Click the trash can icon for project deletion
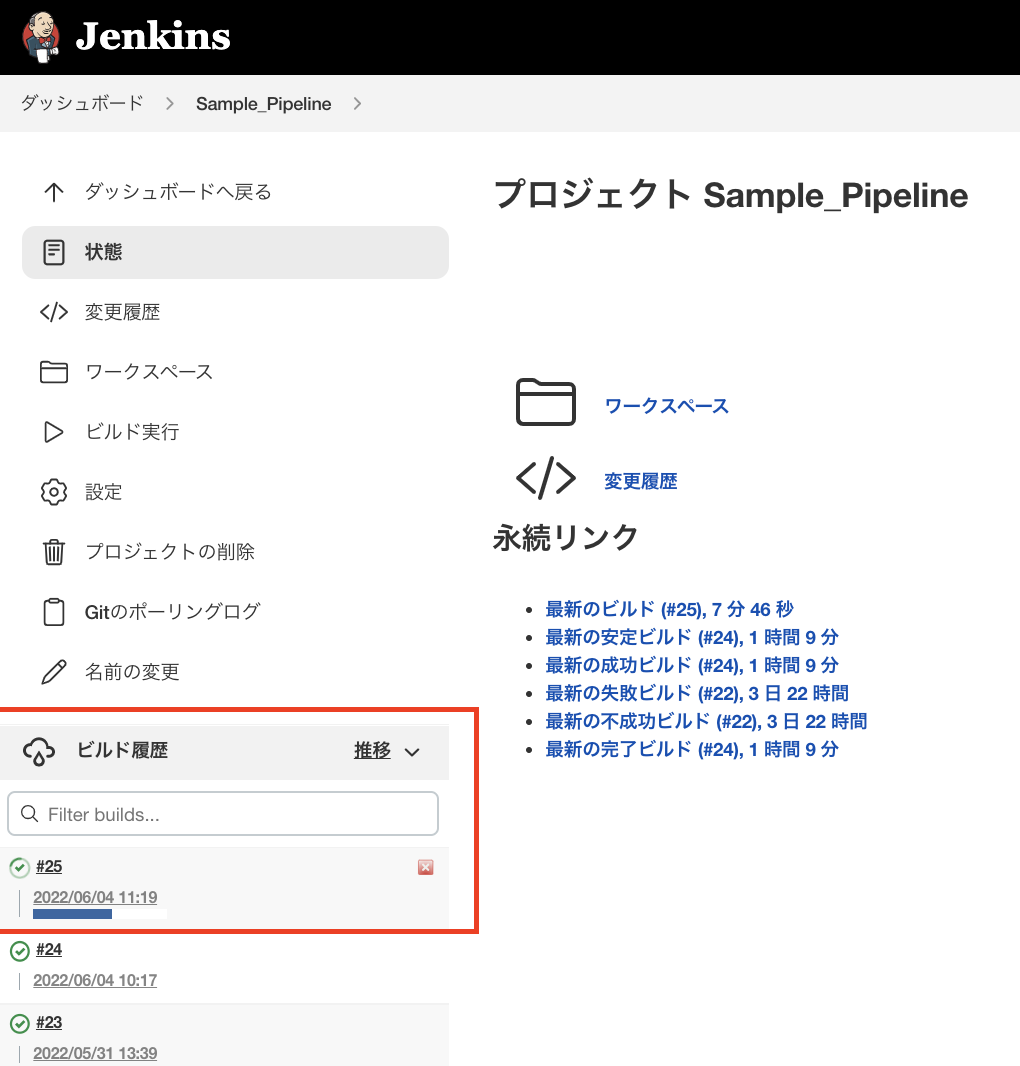The width and height of the screenshot is (1020, 1066). [x=54, y=551]
